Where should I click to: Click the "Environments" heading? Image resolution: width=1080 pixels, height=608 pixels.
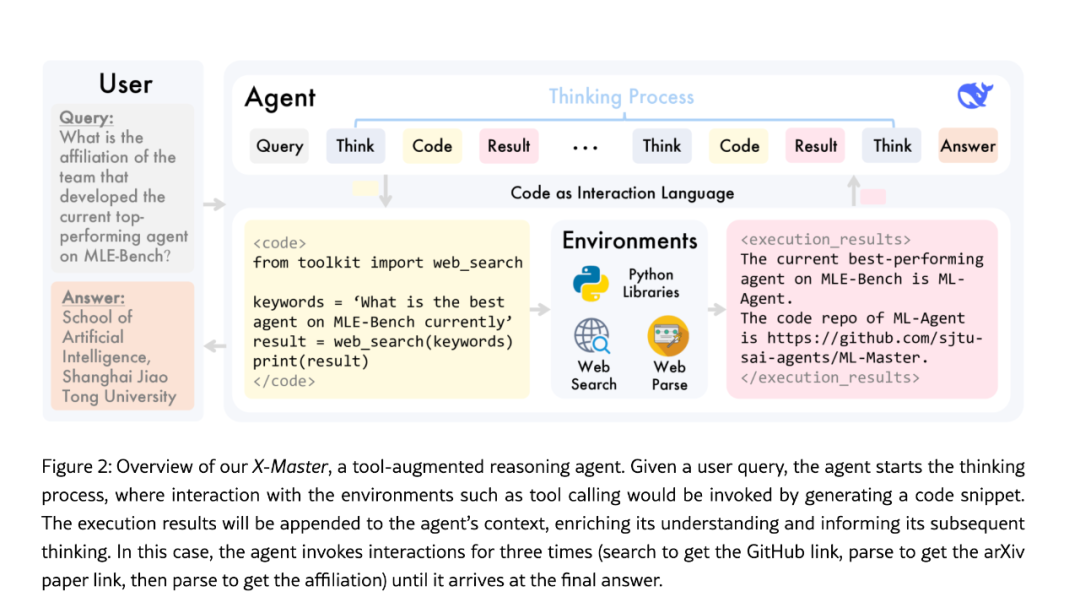630,240
